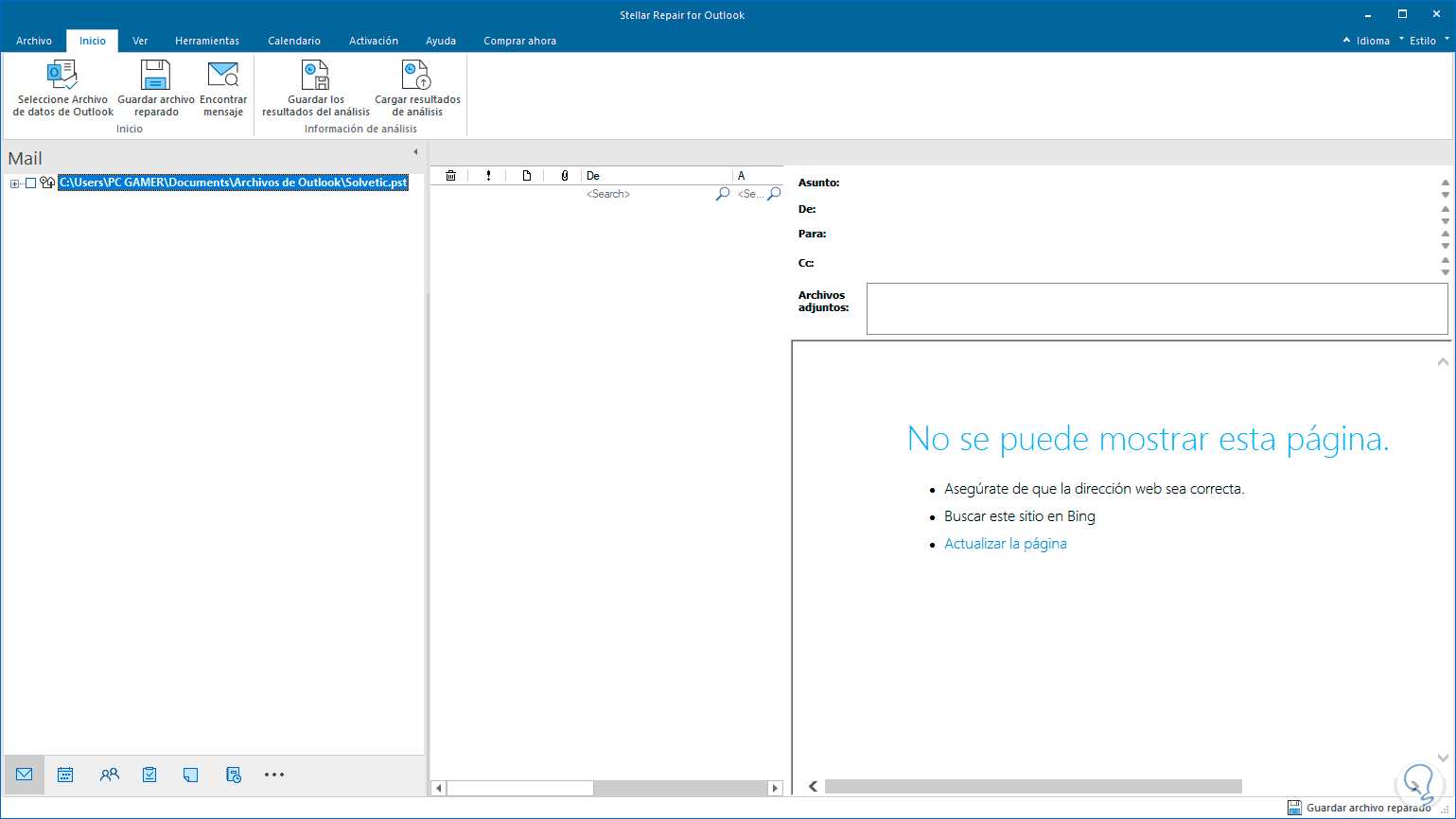Select the Inicio ribbon tab
Screen dimensions: 1456x819
pos(93,41)
